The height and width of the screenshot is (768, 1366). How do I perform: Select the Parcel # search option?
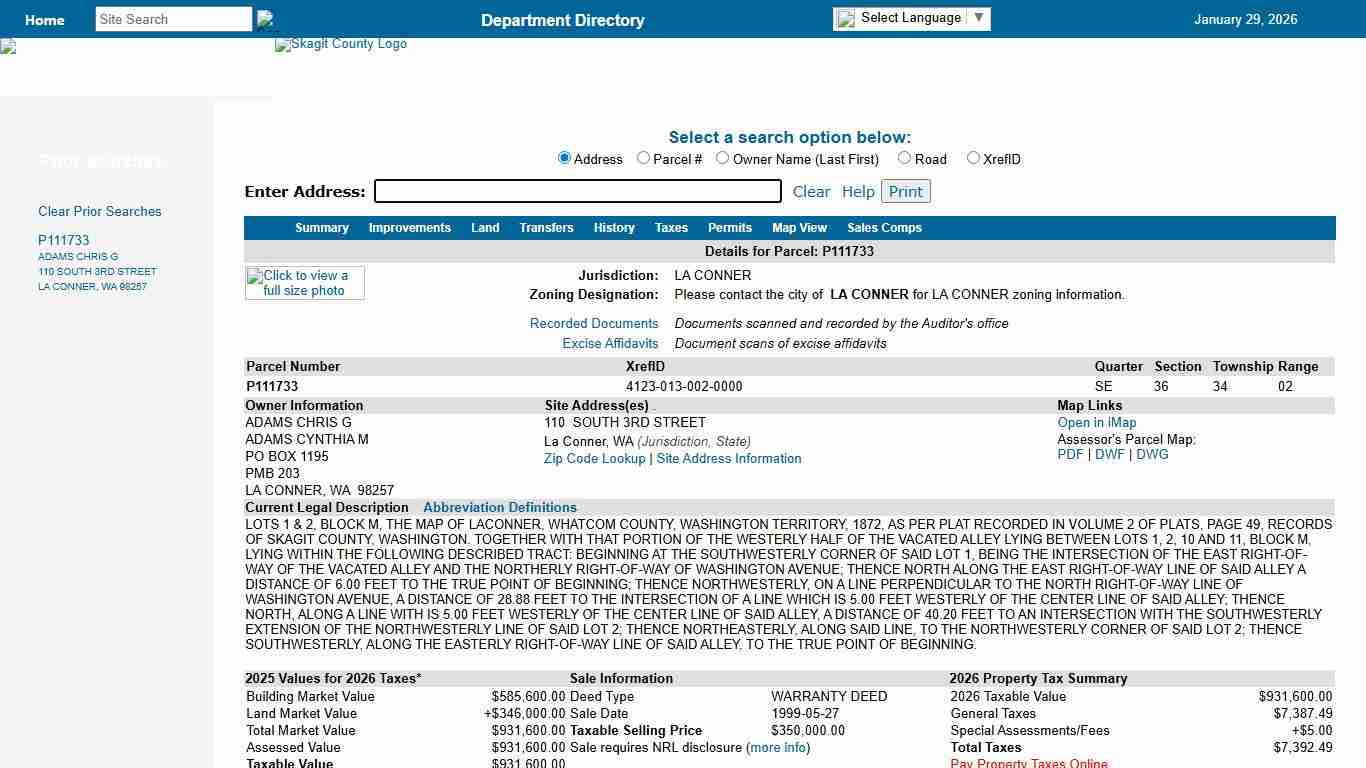pyautogui.click(x=643, y=158)
